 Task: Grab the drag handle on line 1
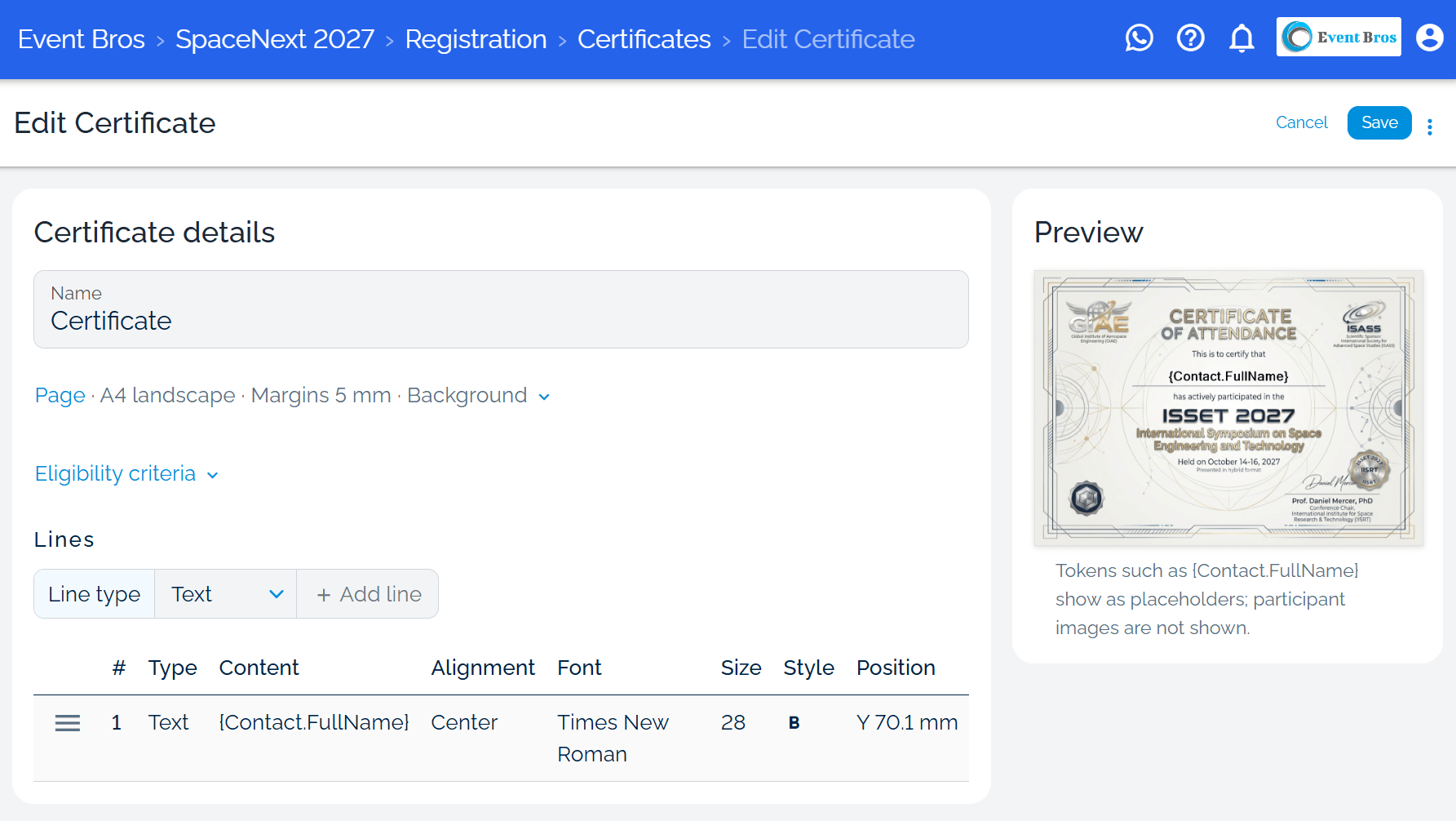click(68, 722)
